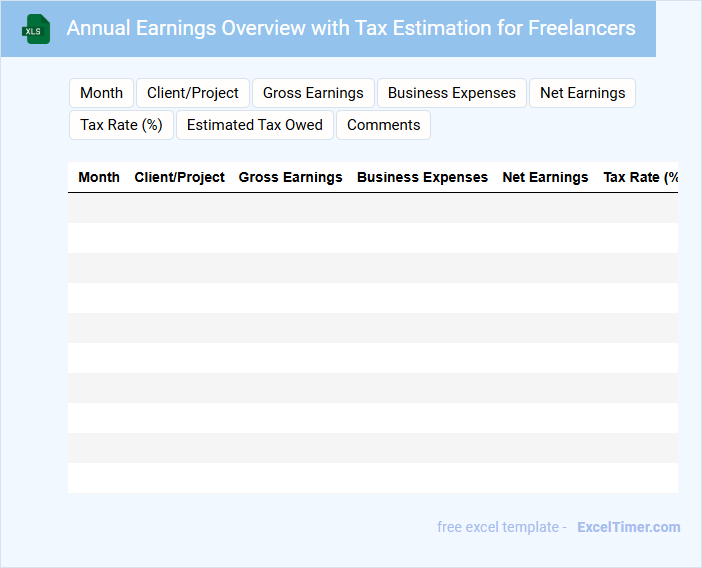The image size is (702, 568).
Task: Choose the Net Earnings tag
Action: [582, 93]
